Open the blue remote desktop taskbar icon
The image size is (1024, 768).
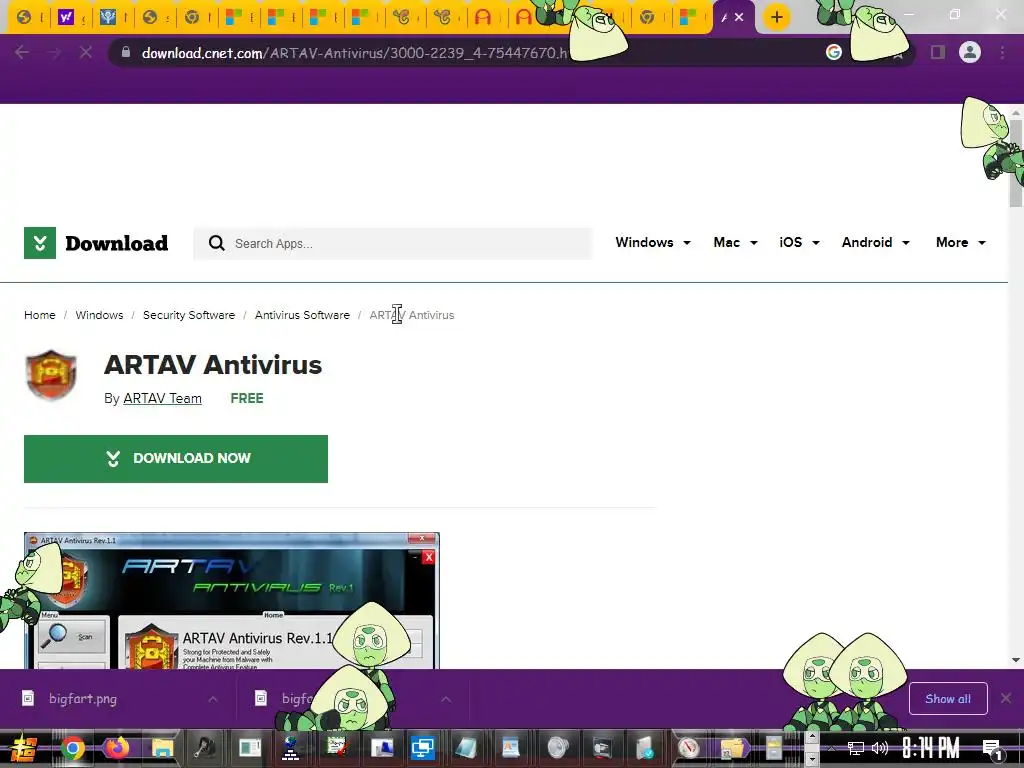click(x=423, y=748)
